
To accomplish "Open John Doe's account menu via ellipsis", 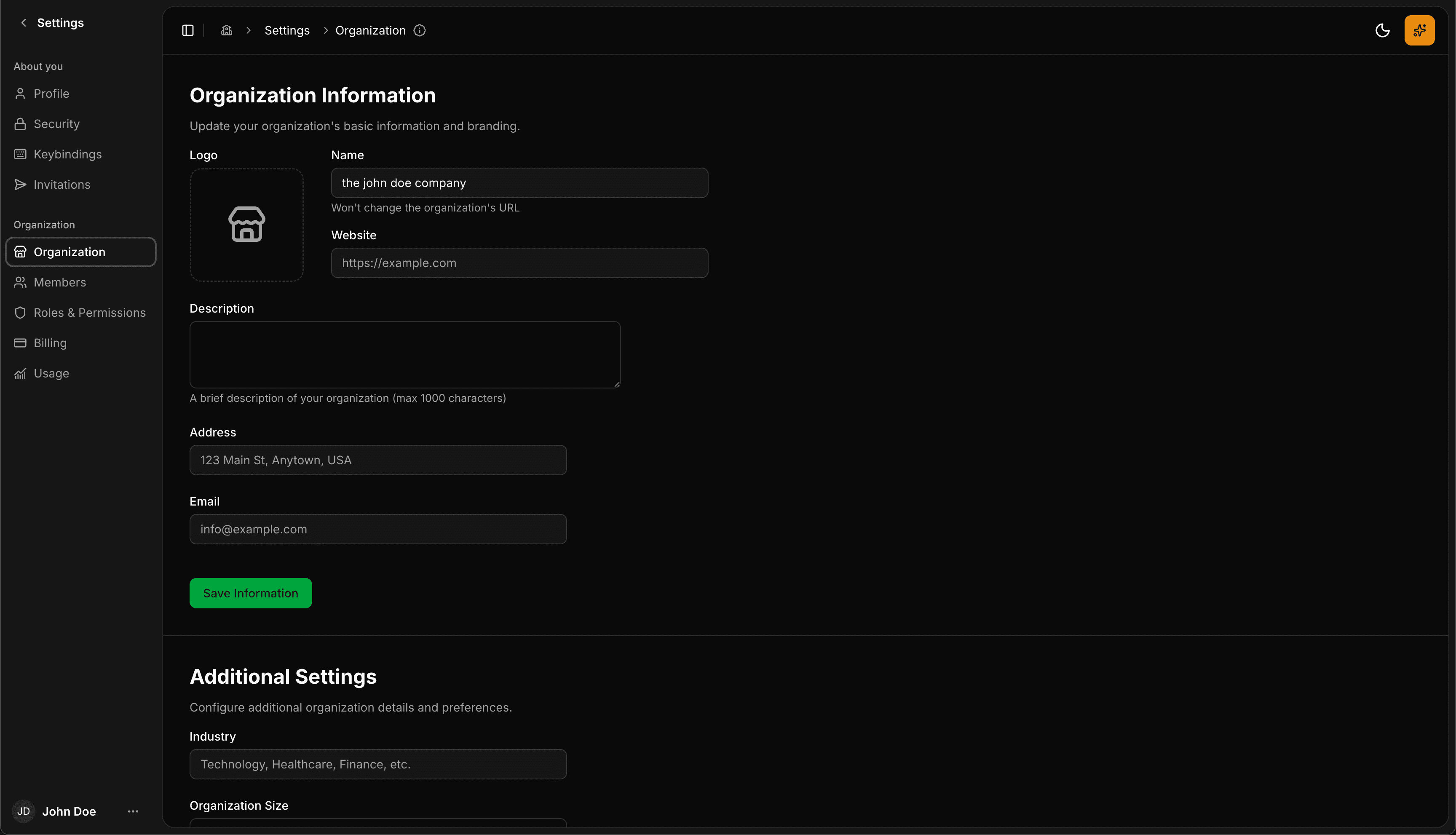I will coord(132,811).
